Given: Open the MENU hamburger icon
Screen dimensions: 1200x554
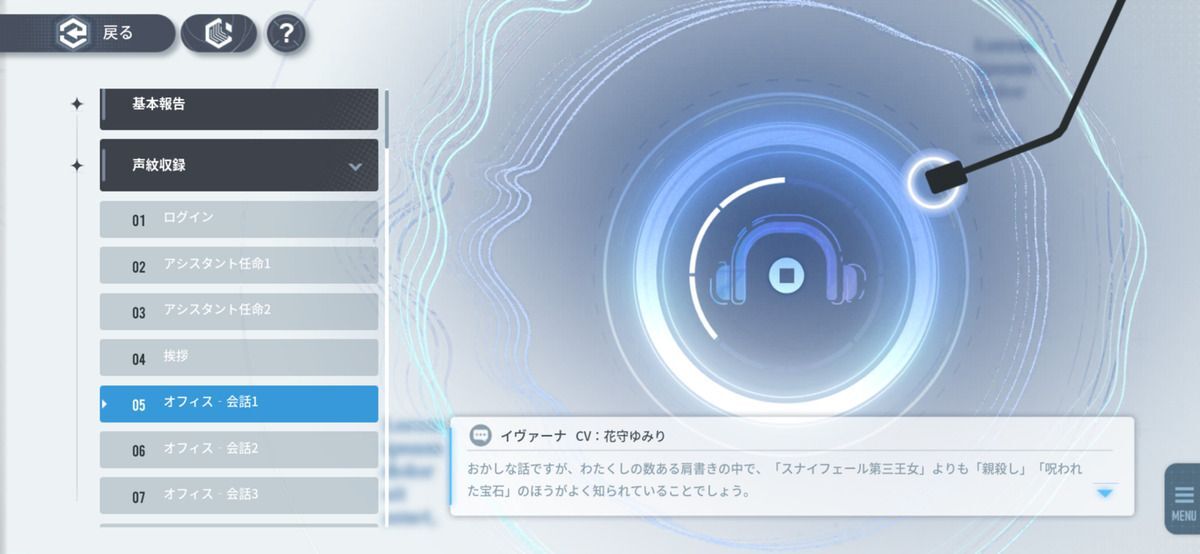Looking at the screenshot, I should (1183, 499).
